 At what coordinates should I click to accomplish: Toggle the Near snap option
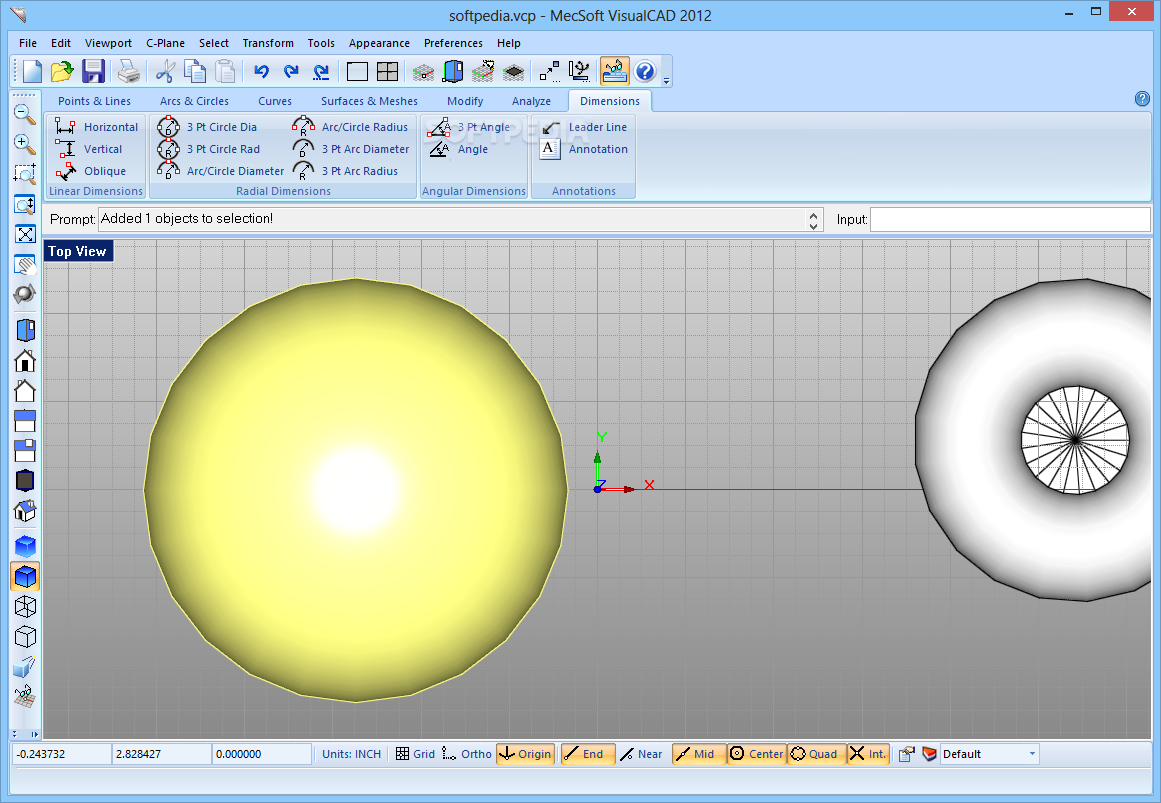tap(641, 753)
